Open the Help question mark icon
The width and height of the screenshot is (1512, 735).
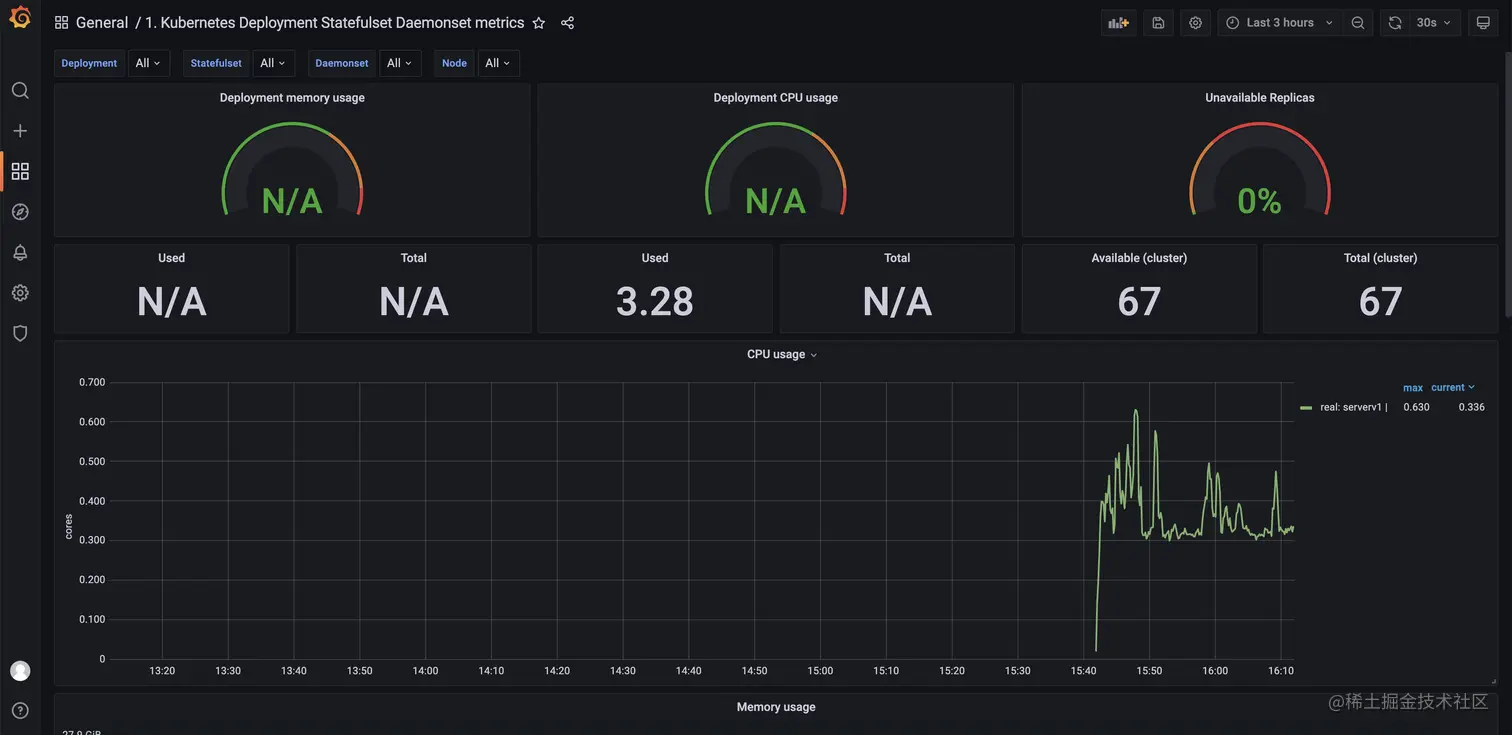[x=20, y=711]
